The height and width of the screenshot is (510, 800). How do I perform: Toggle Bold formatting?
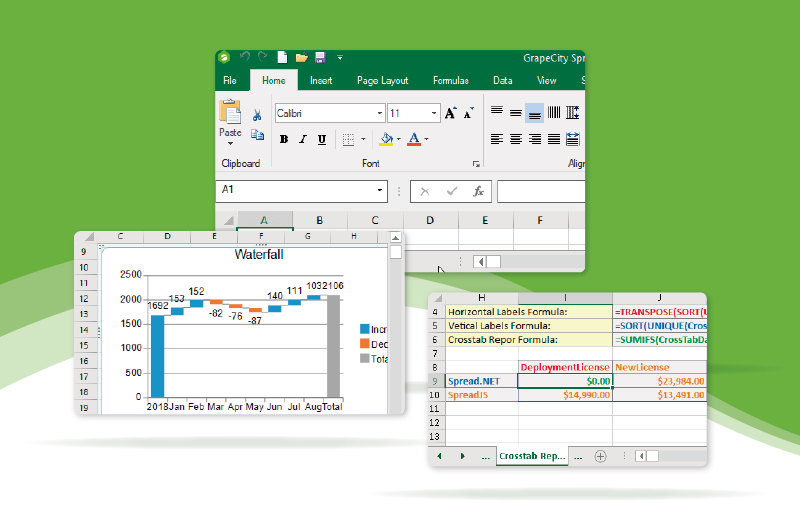coord(284,139)
